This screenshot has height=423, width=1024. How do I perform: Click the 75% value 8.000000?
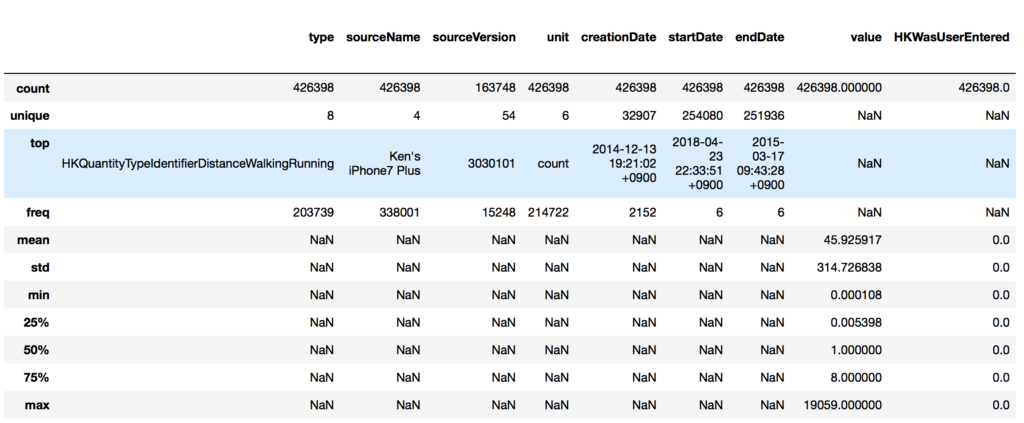[857, 377]
